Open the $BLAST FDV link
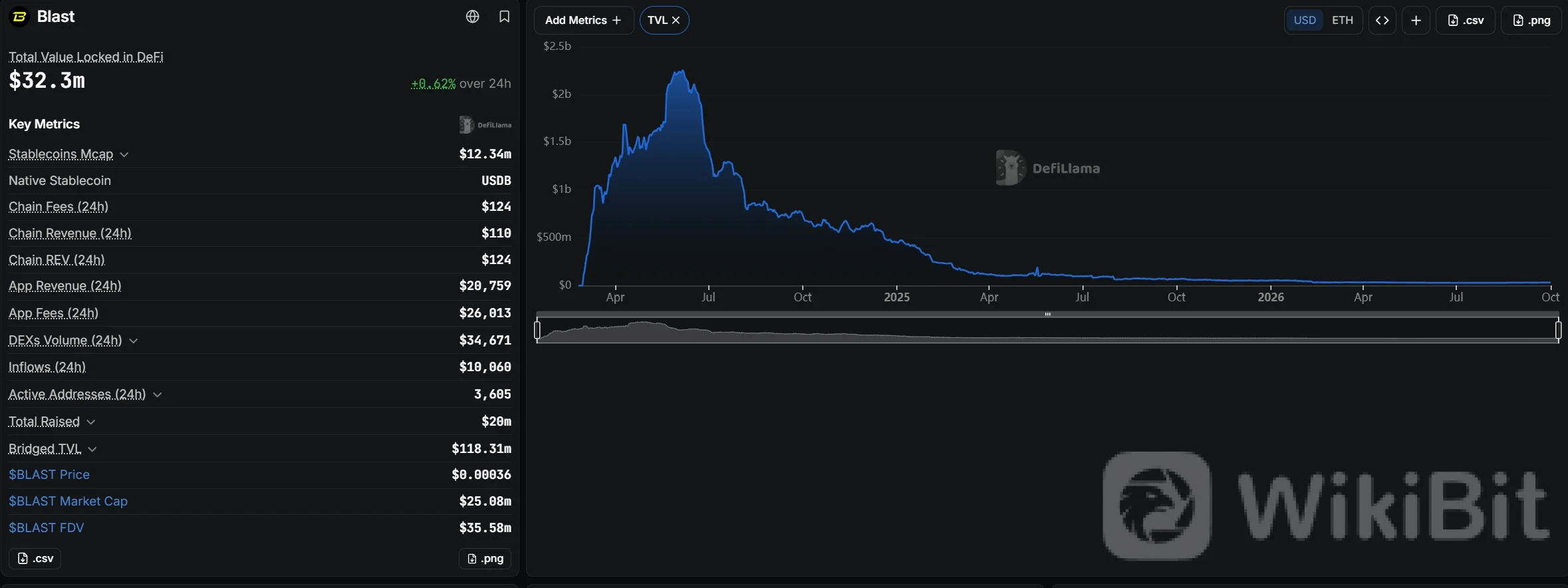Screen dimensions: 1568x588 (x=47, y=527)
